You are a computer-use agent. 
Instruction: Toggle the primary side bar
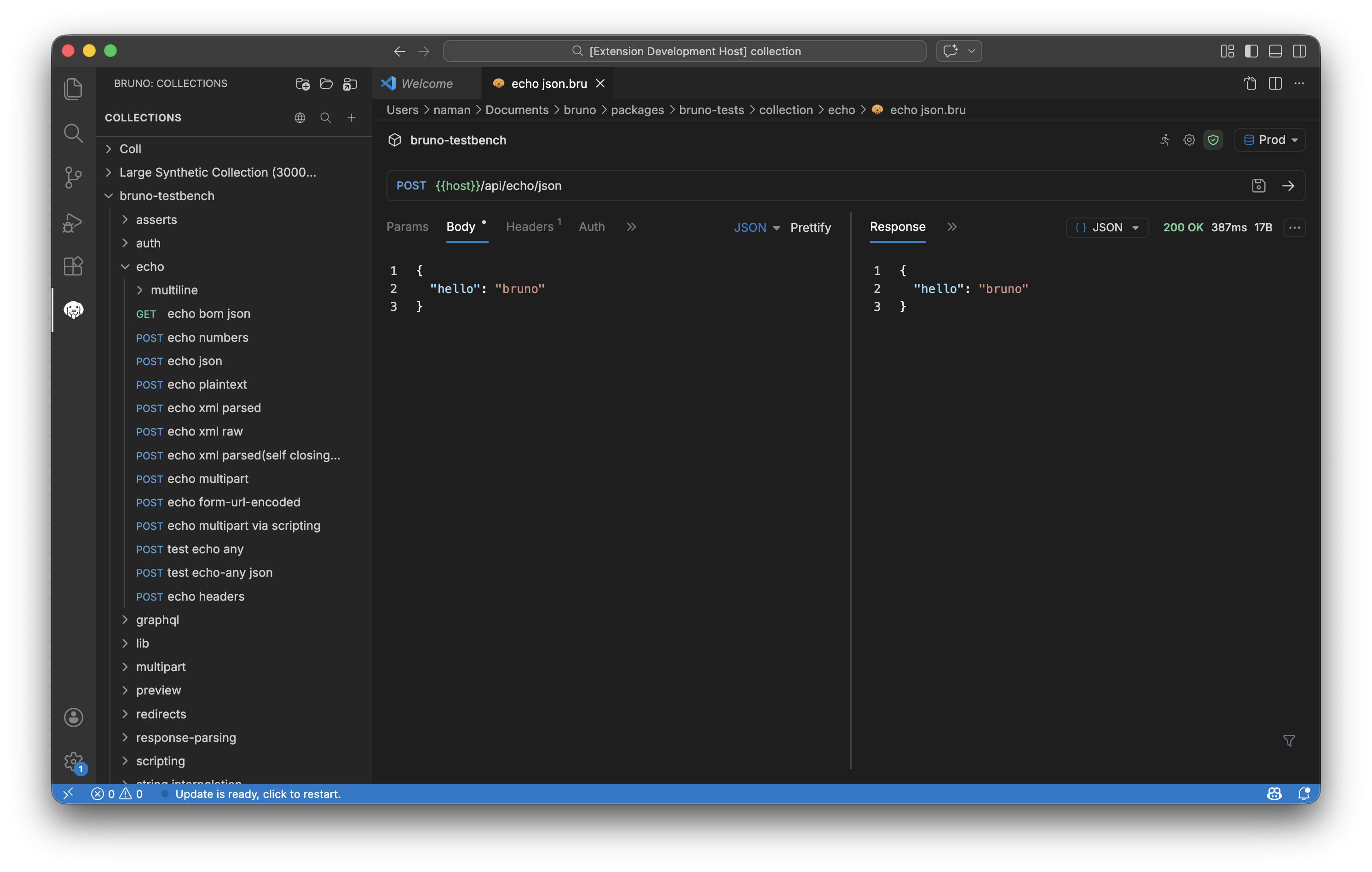[1251, 51]
